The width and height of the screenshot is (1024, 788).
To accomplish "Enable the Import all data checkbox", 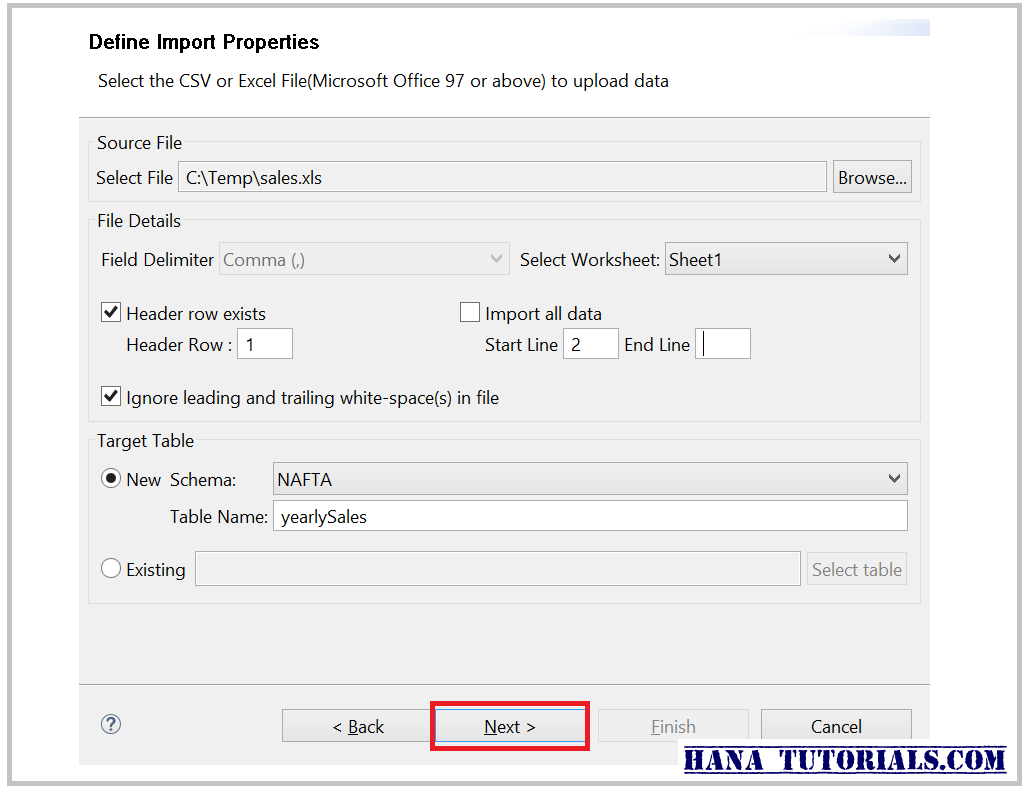I will tap(469, 311).
